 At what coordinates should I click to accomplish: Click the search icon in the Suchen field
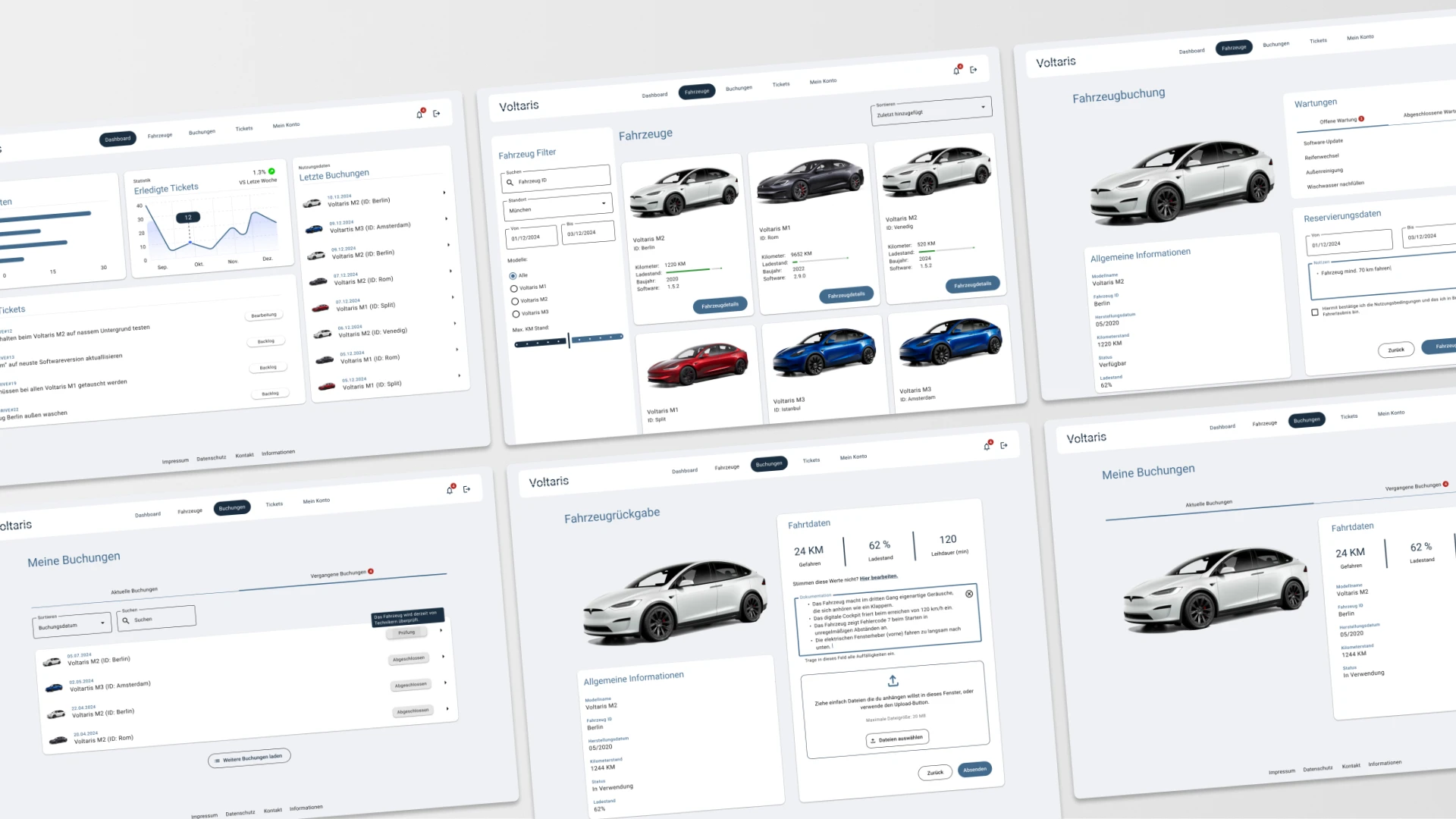point(126,620)
